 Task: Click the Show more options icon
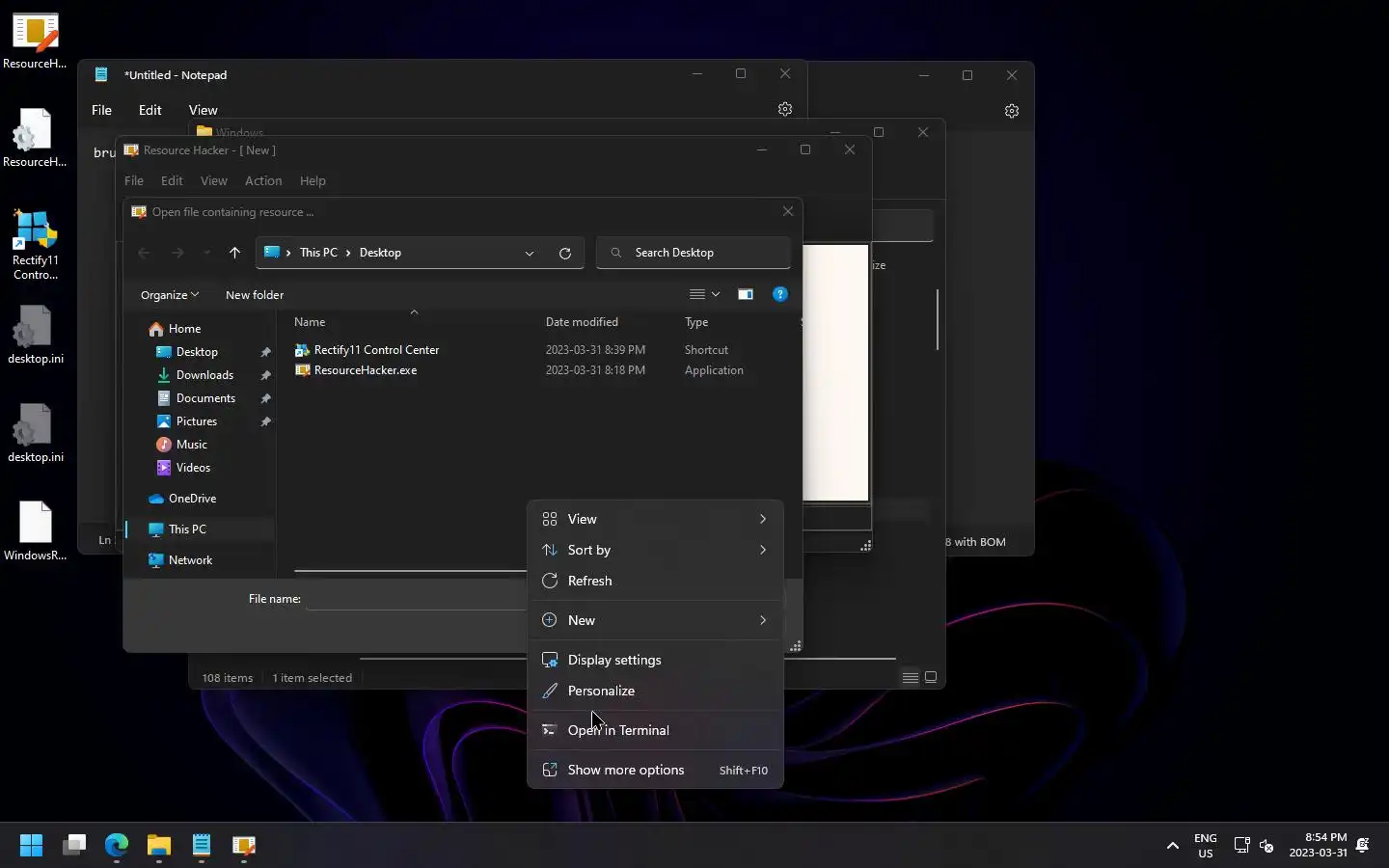(x=550, y=770)
